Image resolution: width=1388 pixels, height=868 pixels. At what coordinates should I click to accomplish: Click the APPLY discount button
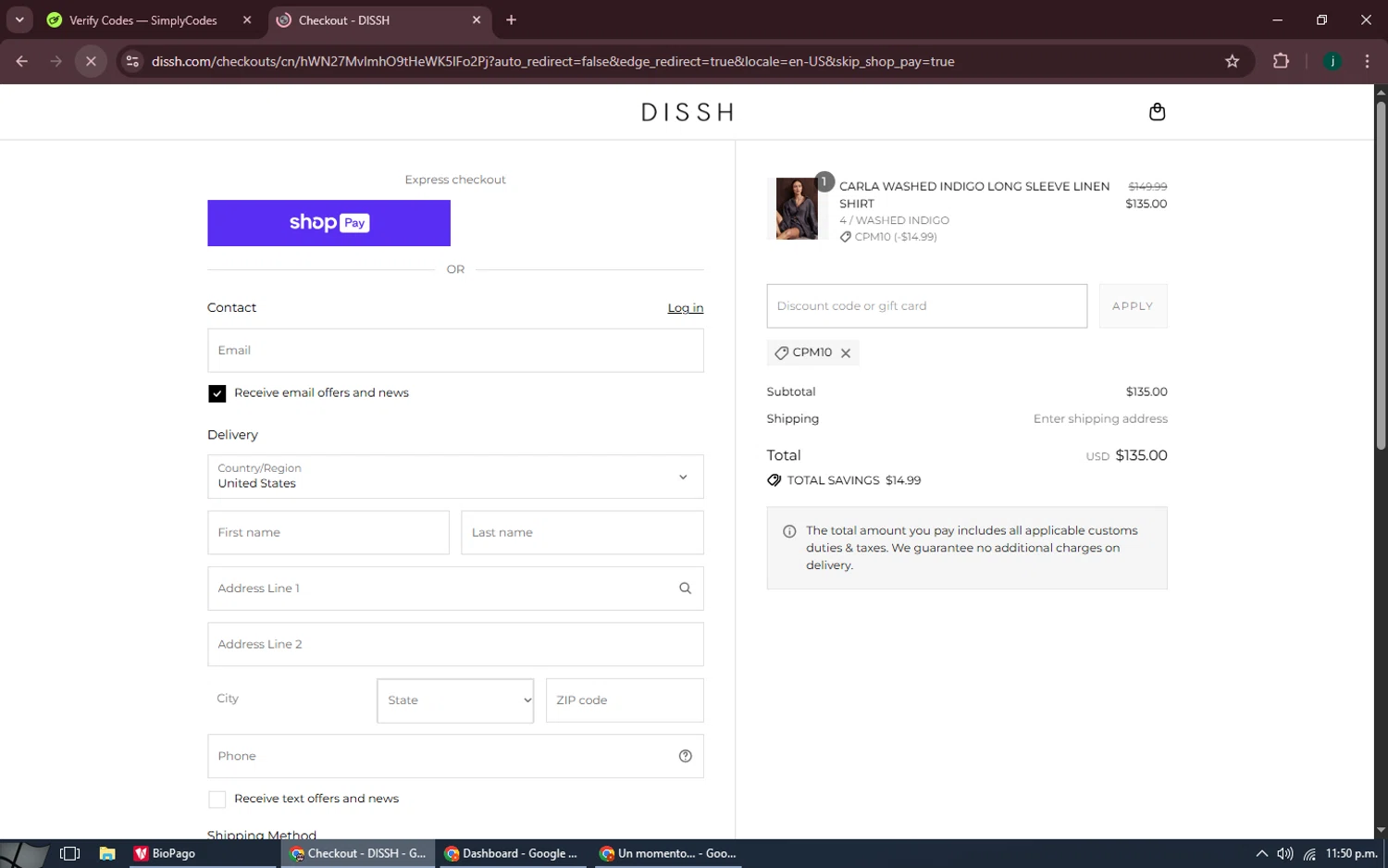click(1133, 306)
